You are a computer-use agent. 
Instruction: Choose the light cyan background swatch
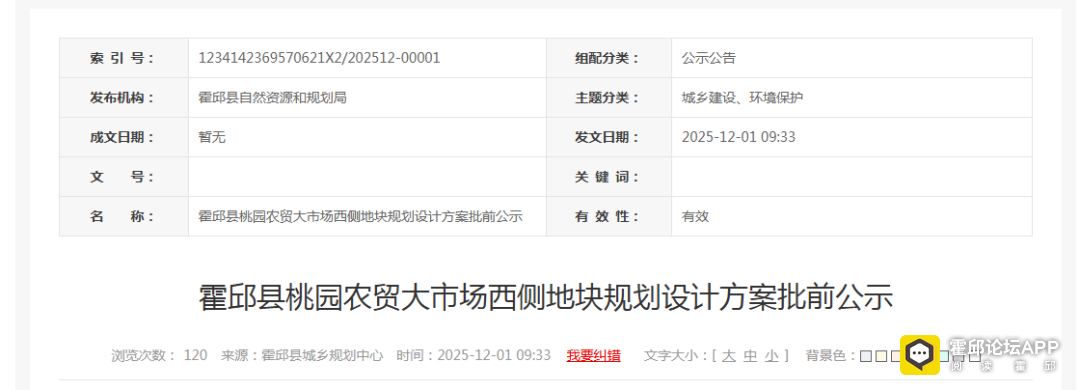point(945,356)
